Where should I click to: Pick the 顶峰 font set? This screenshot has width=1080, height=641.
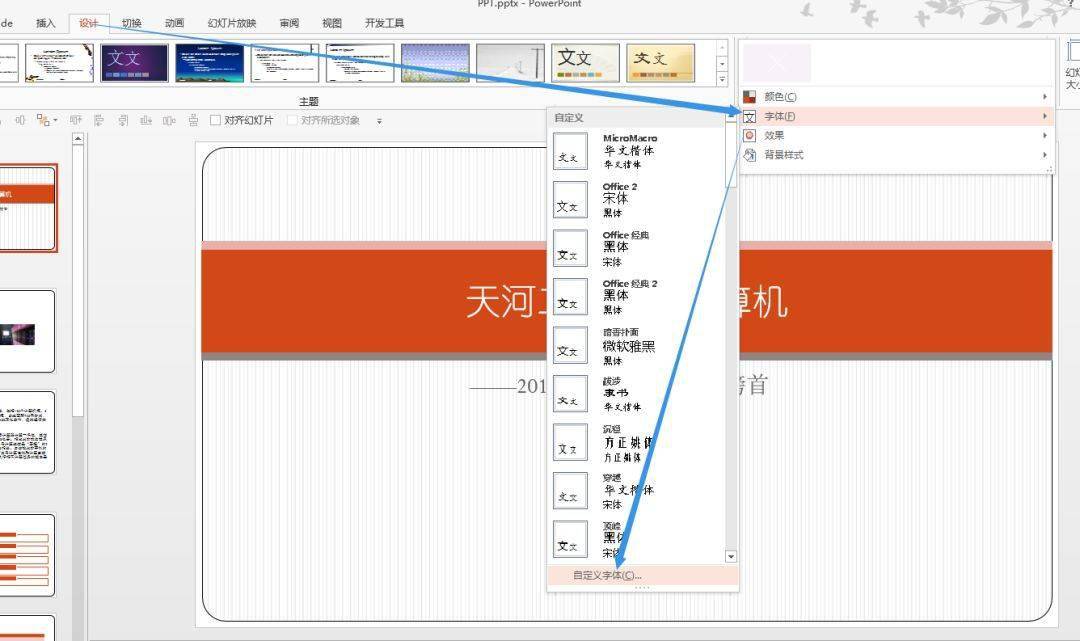click(636, 540)
